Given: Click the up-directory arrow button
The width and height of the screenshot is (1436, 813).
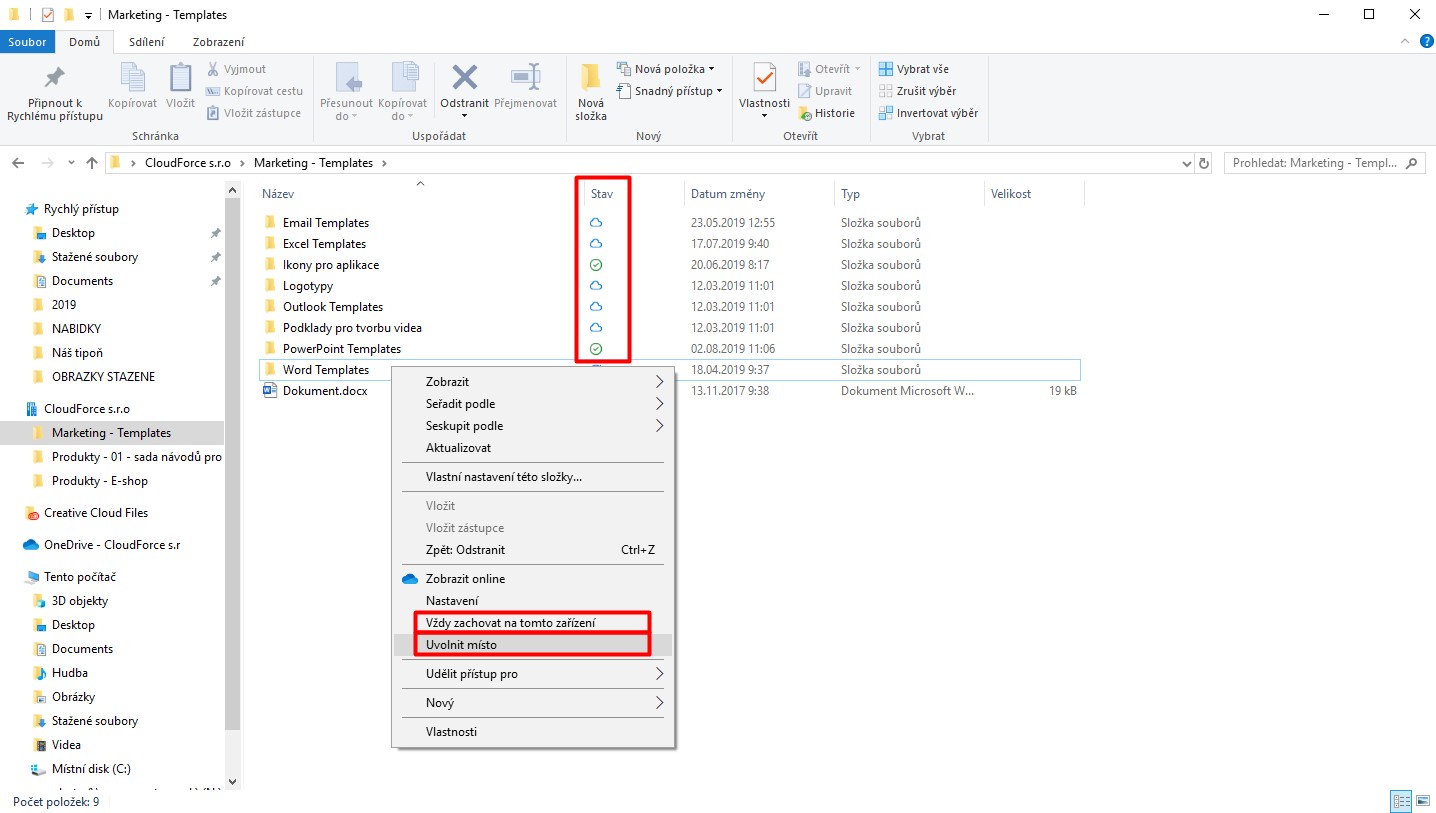Looking at the screenshot, I should click(92, 163).
